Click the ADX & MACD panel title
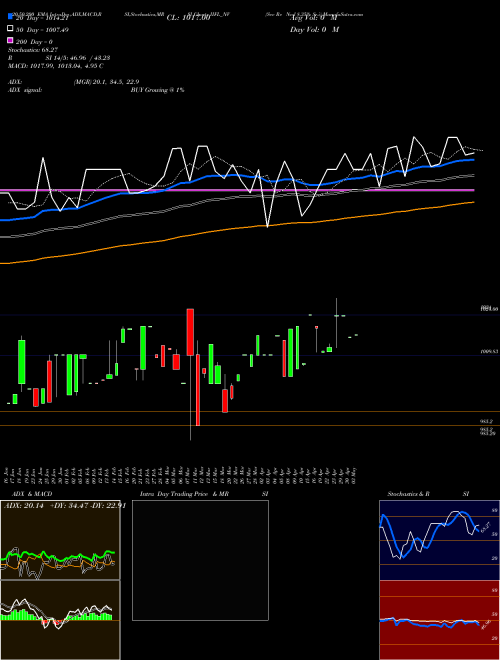Screen dimensions: 500x660 click(x=32, y=494)
